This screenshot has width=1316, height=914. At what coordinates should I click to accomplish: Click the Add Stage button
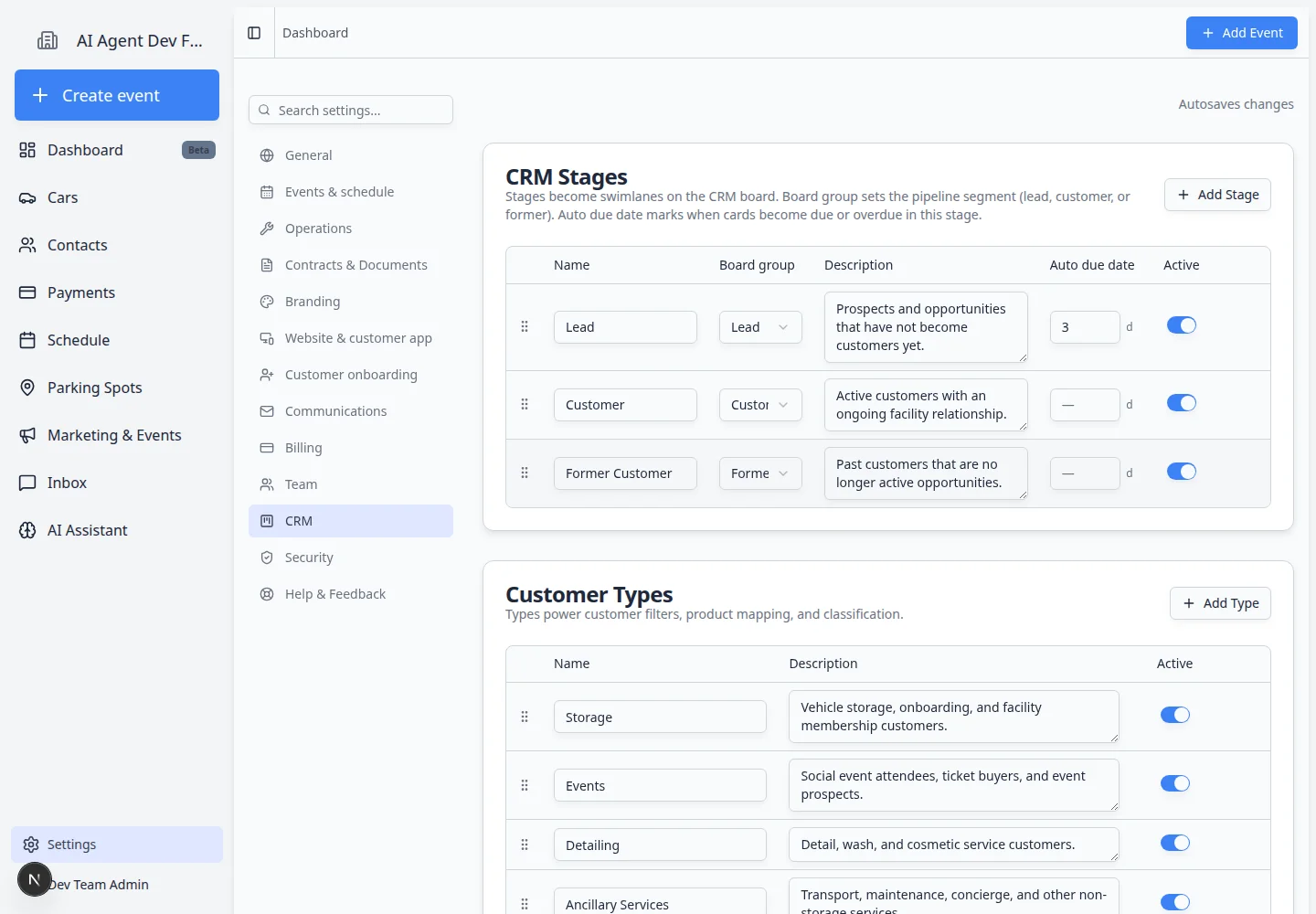[1217, 195]
